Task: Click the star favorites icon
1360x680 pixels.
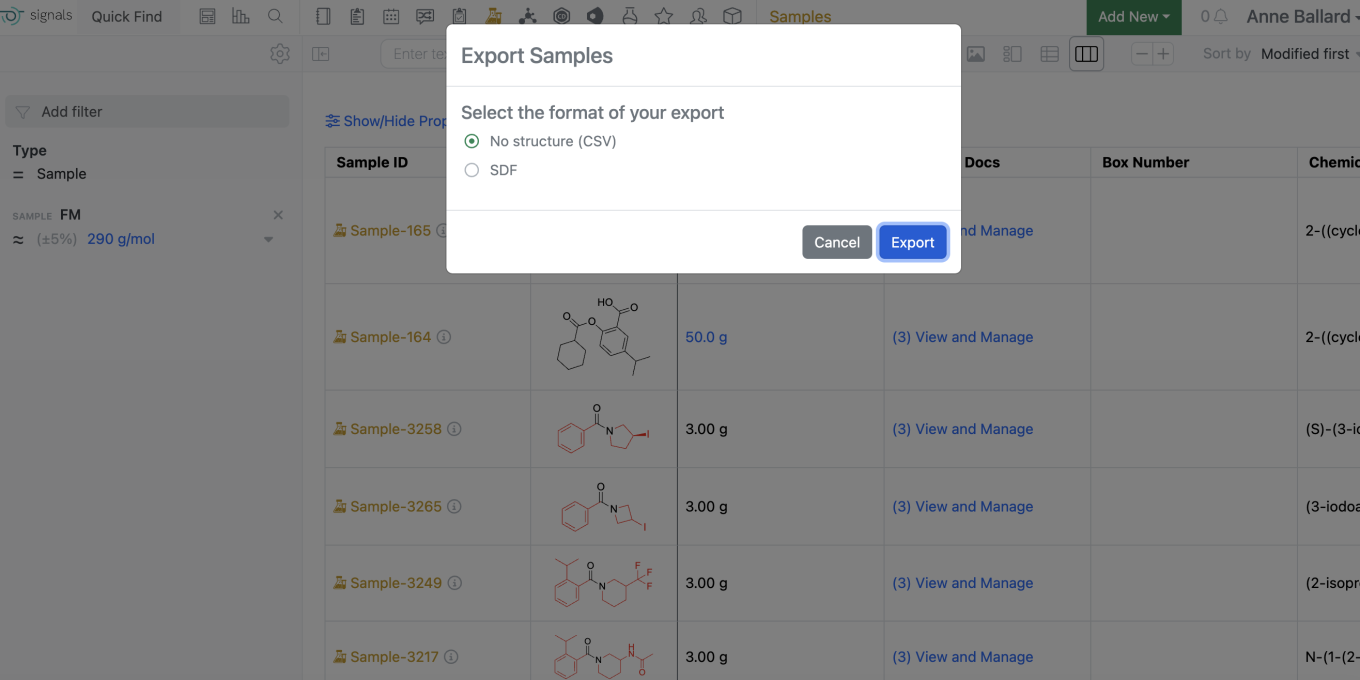Action: tap(663, 17)
